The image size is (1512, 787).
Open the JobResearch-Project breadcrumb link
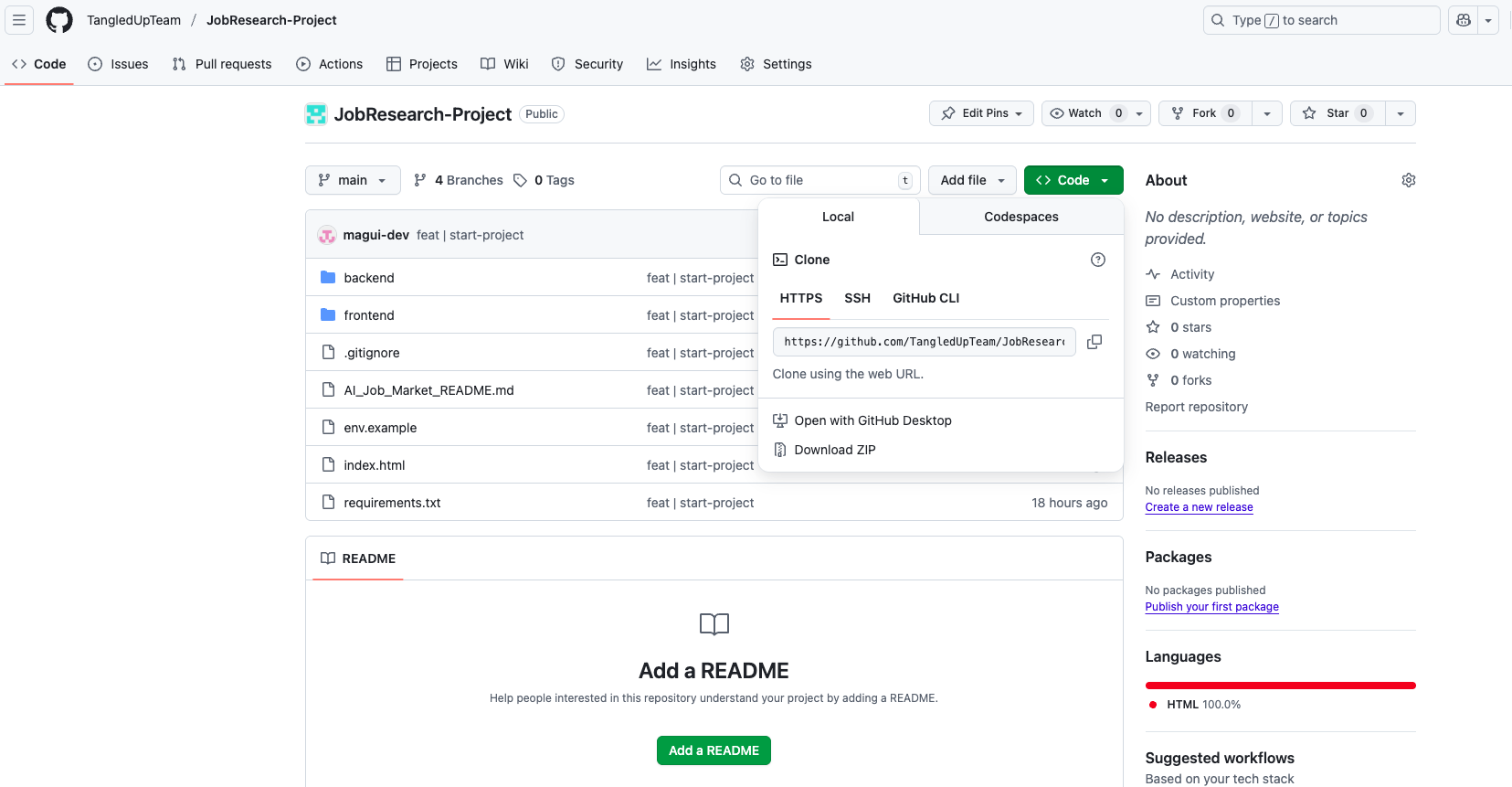click(271, 20)
